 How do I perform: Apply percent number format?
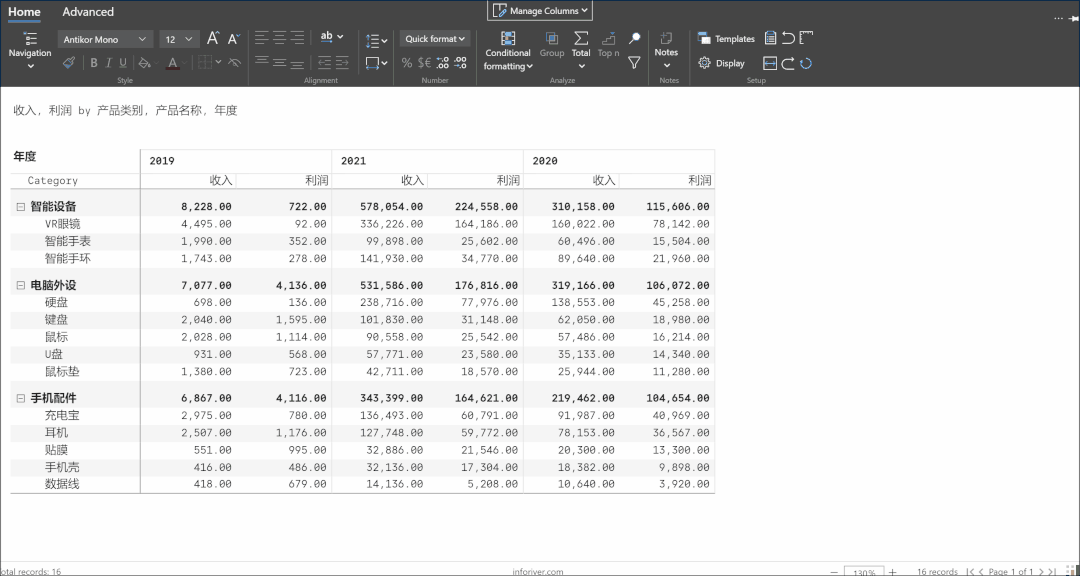click(x=407, y=63)
